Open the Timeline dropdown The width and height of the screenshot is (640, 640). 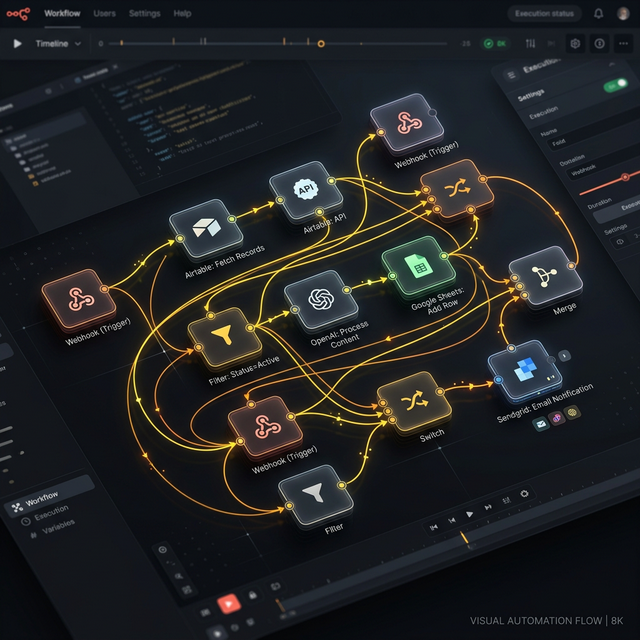click(58, 43)
